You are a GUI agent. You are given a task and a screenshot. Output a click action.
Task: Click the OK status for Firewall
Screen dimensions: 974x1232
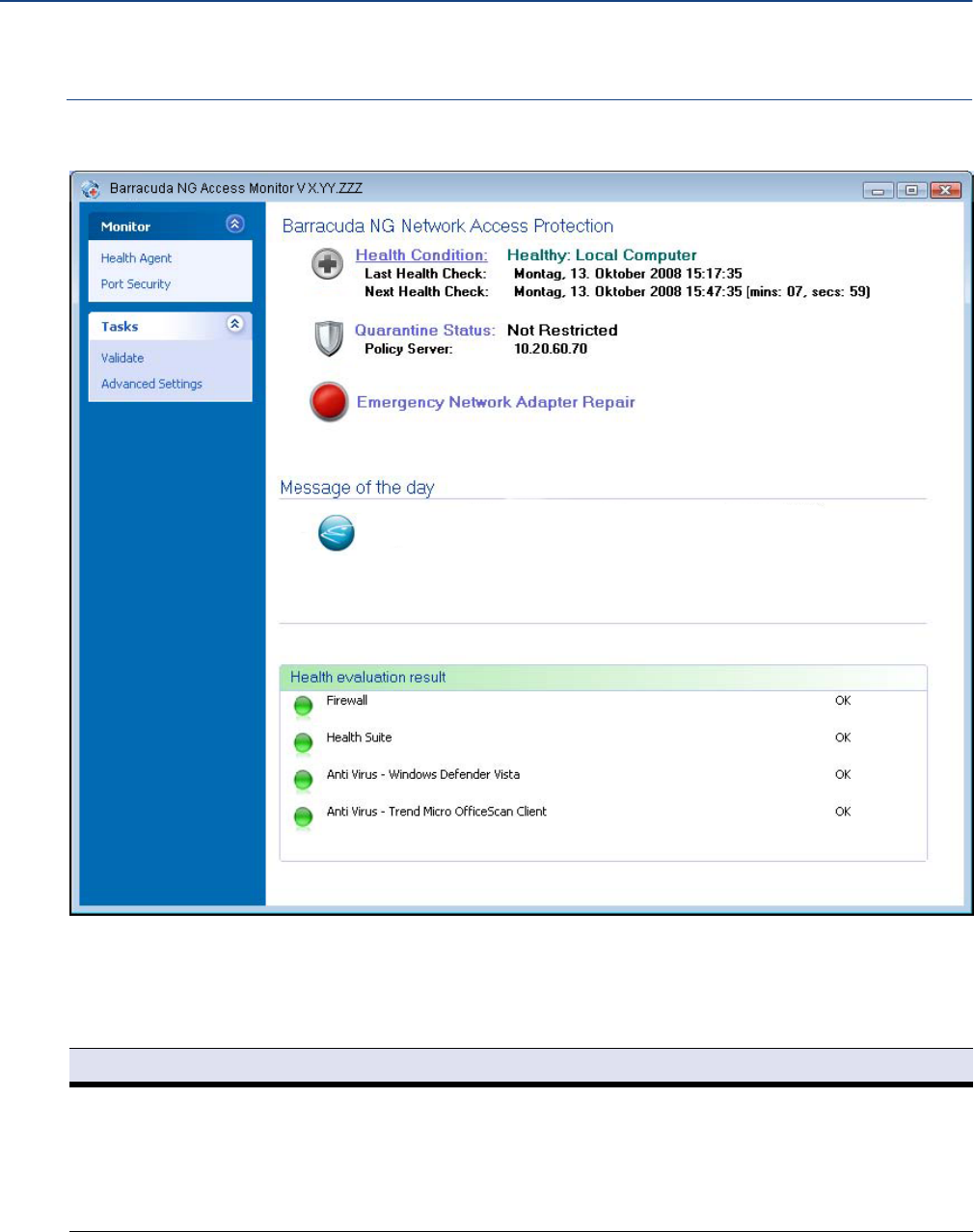tap(843, 701)
